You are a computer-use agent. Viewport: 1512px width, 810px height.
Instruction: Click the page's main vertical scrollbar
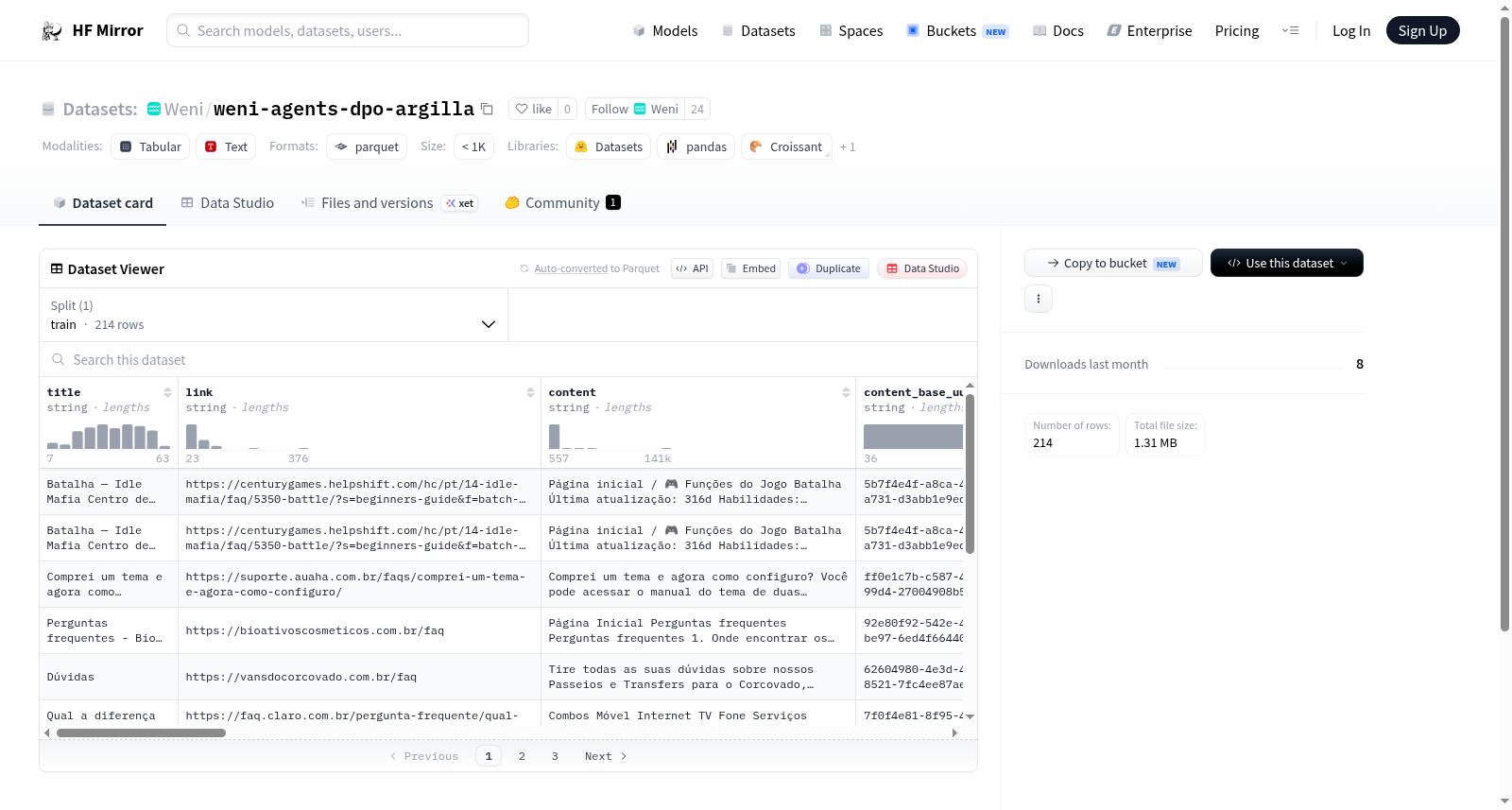pos(1504,321)
